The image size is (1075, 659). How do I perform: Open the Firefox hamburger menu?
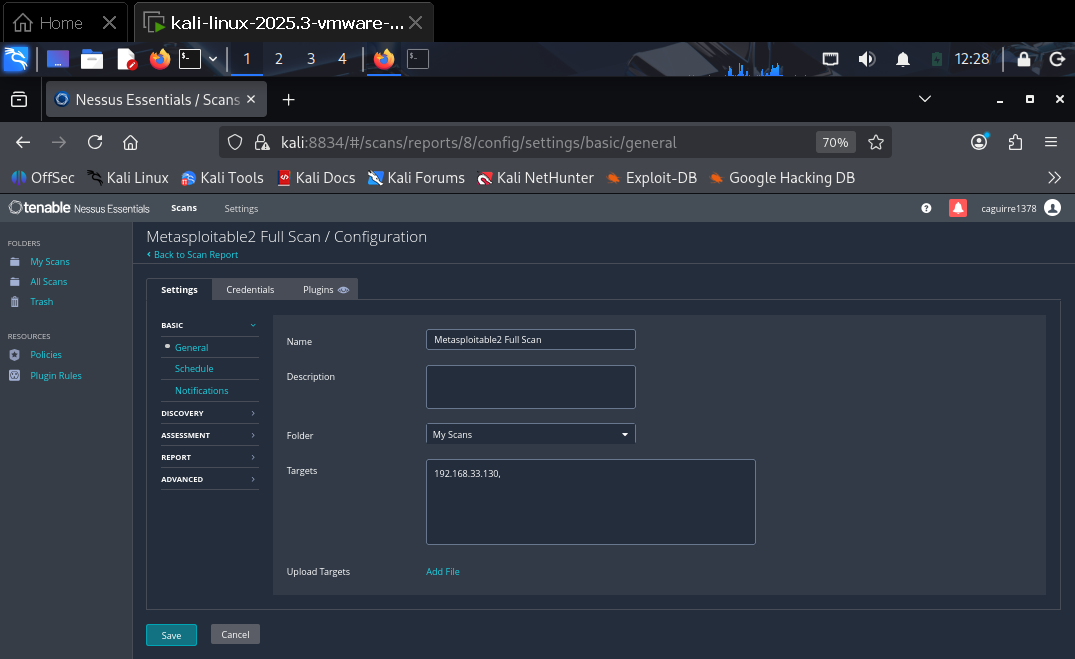tap(1051, 142)
